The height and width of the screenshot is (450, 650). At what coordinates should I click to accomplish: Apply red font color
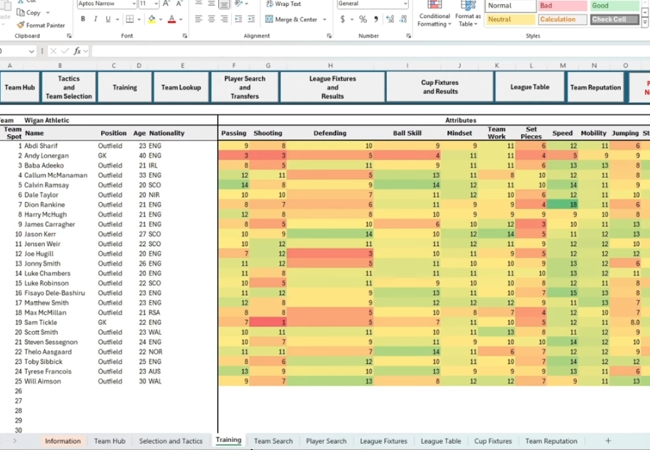click(172, 19)
